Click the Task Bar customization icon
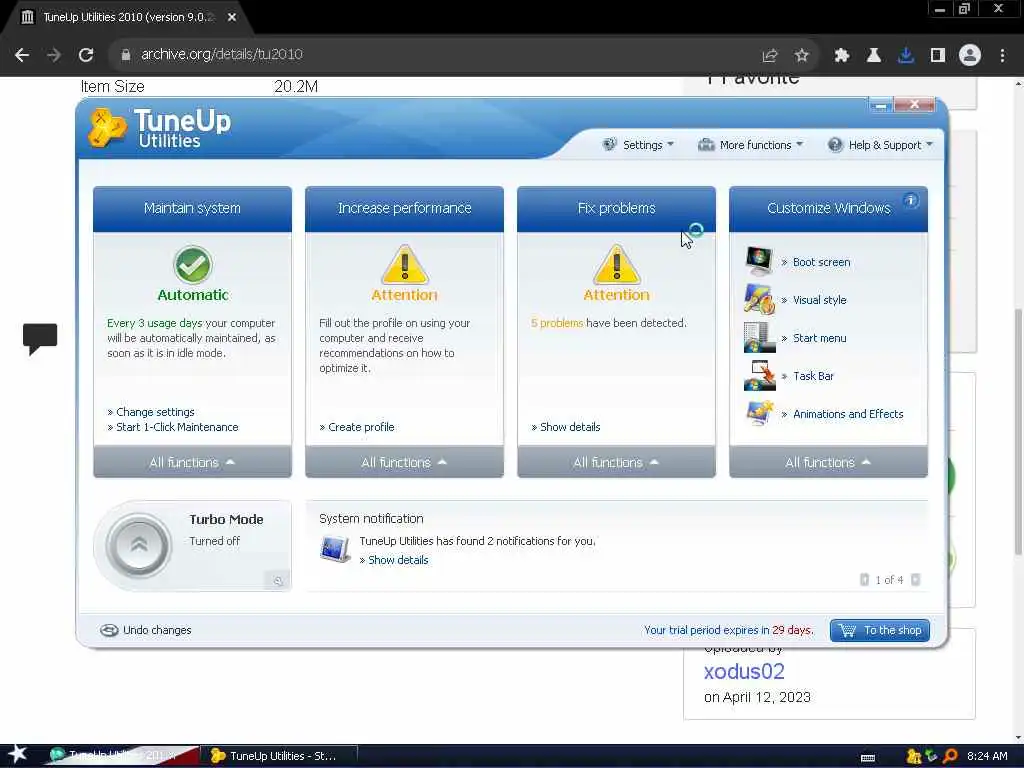 (759, 376)
